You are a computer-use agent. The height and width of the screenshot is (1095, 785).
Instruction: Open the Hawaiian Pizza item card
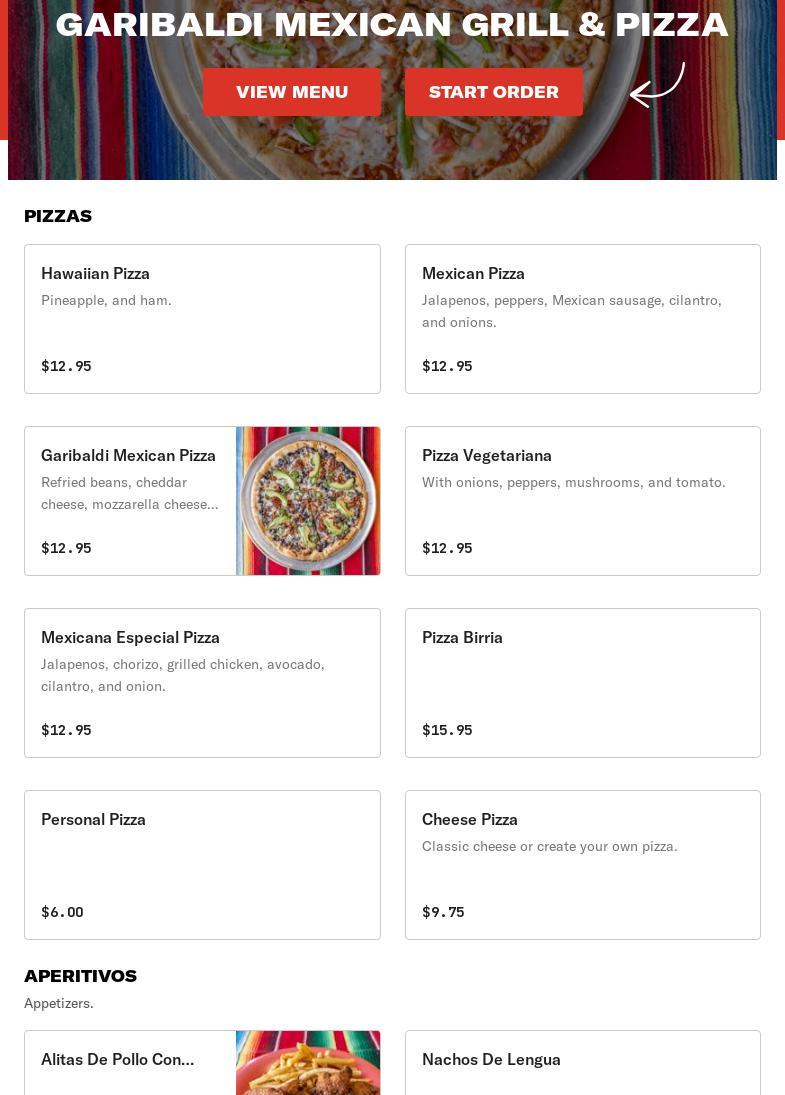pos(202,319)
